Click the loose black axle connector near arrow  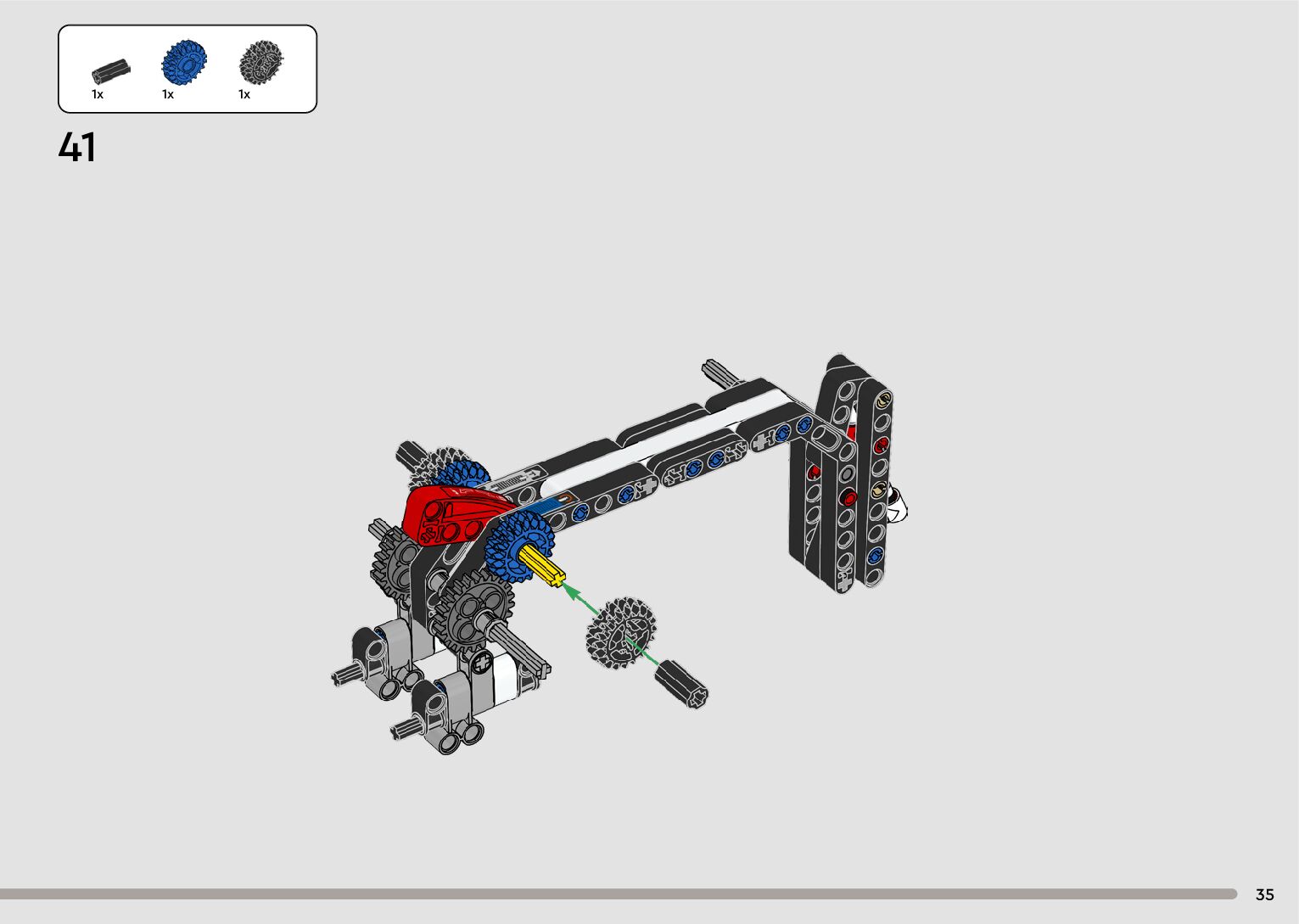(x=682, y=685)
